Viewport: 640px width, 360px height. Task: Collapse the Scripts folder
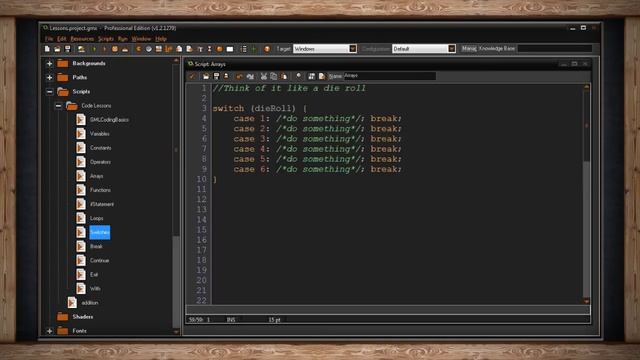(x=49, y=92)
